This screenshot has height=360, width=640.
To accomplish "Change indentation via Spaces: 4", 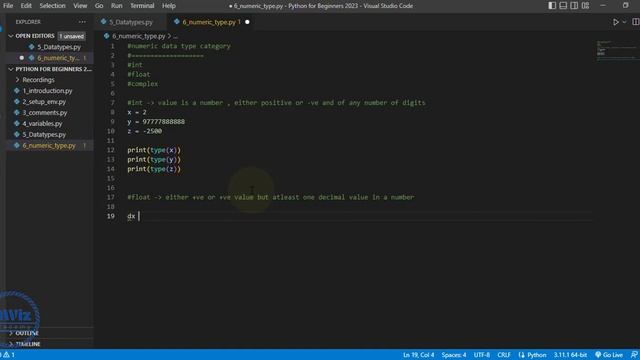I will [x=453, y=355].
